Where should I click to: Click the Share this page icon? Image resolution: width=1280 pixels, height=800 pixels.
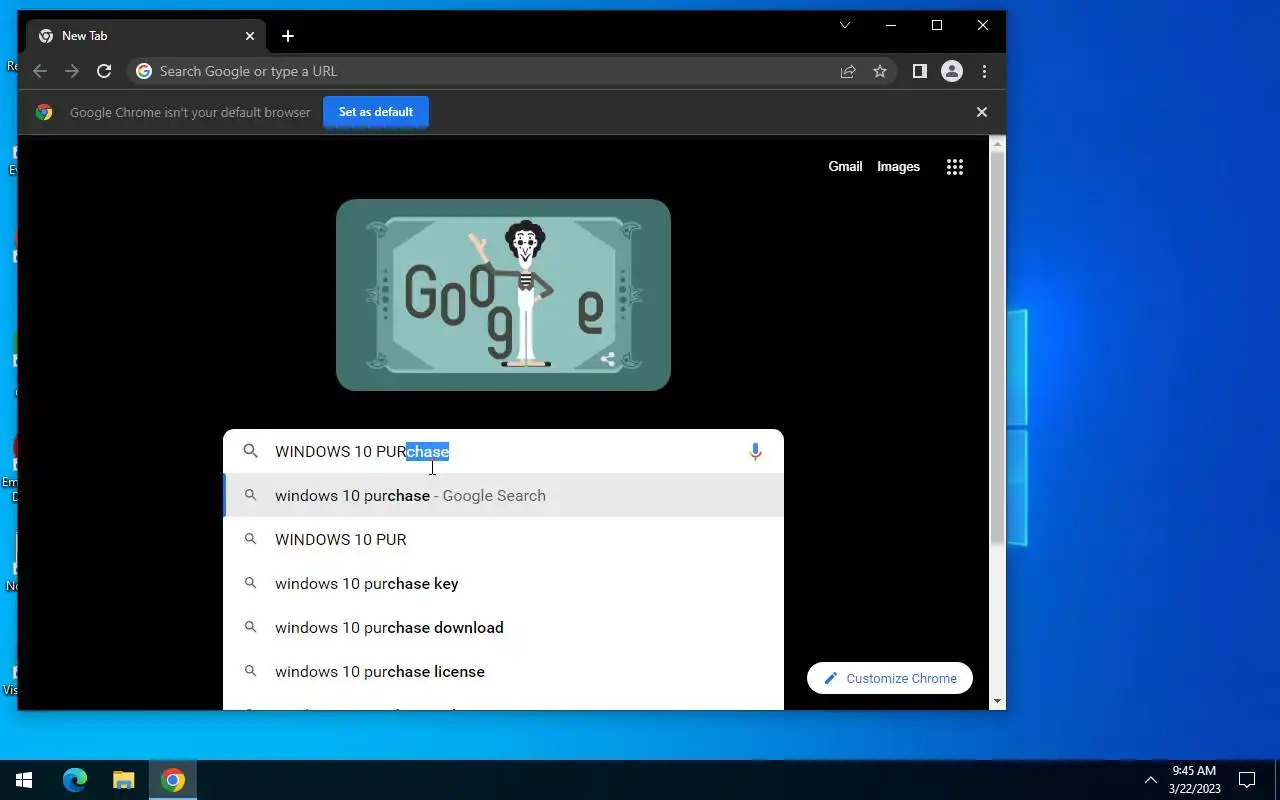coord(848,71)
